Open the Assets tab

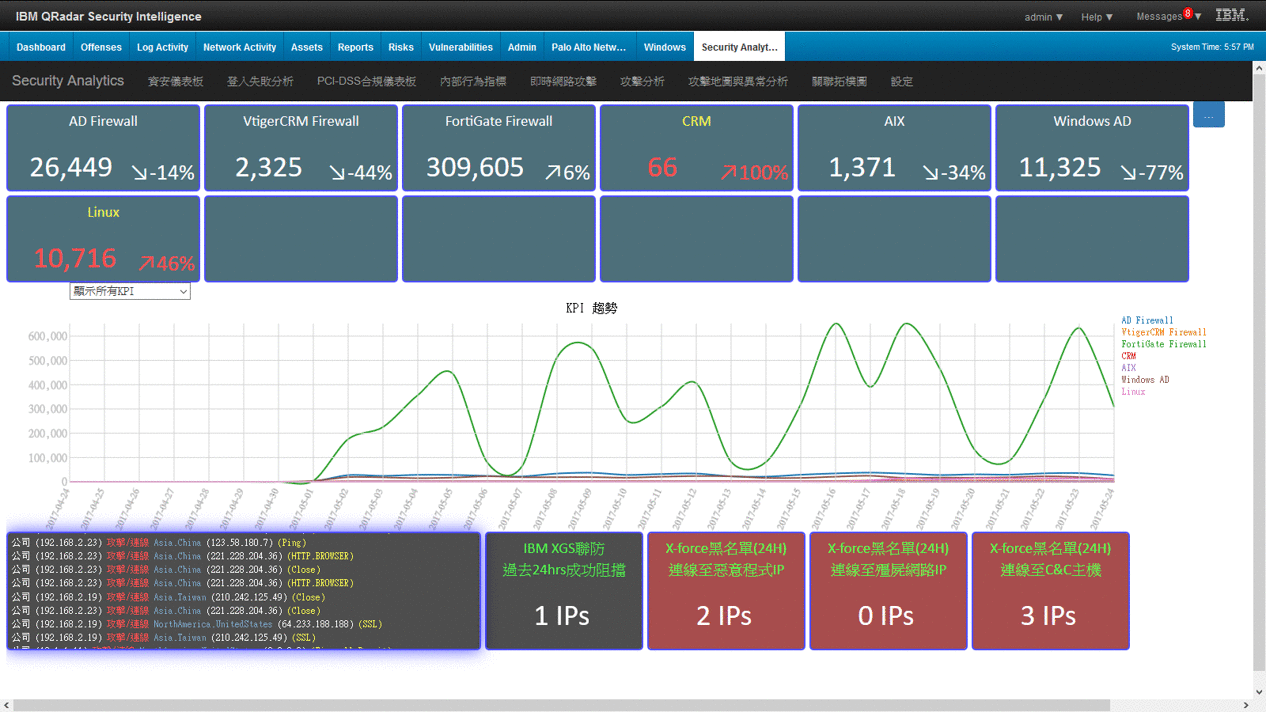pos(307,47)
